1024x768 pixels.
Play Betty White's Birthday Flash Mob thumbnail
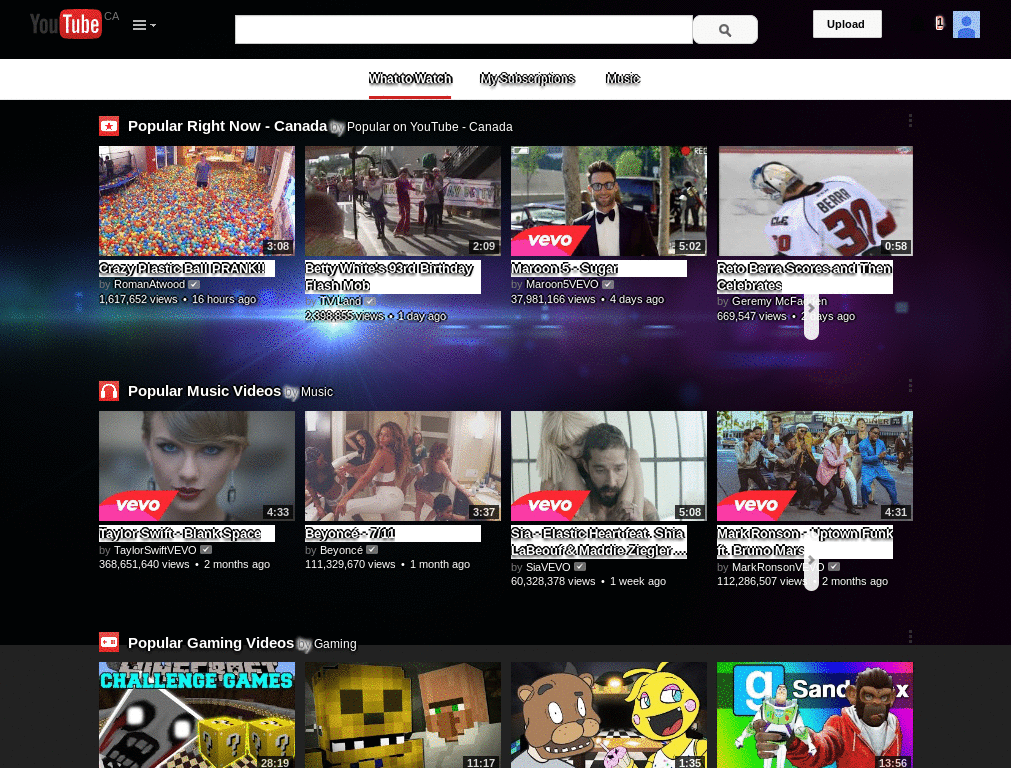(x=403, y=201)
